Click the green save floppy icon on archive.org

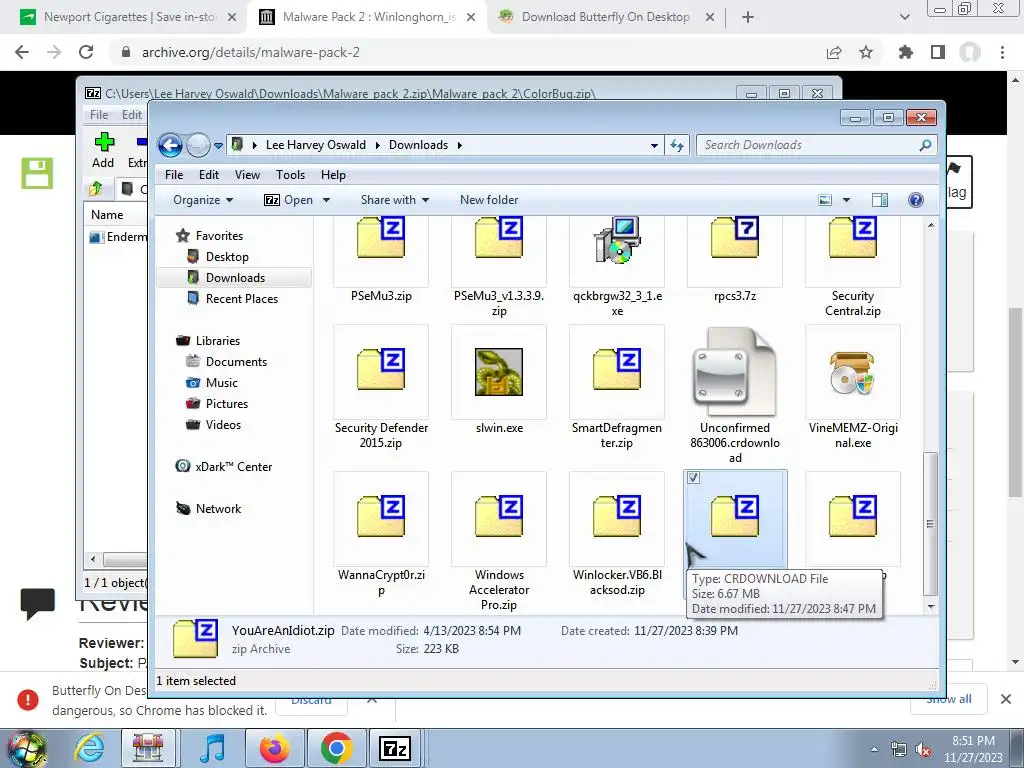pos(37,173)
